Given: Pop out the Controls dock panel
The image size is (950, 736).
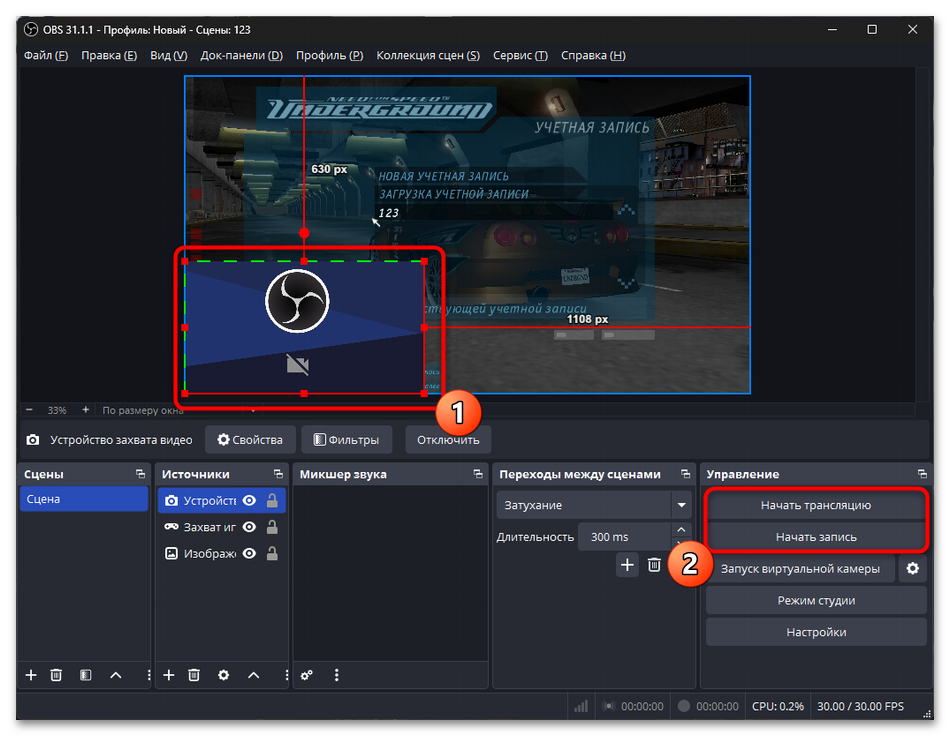Looking at the screenshot, I should pyautogui.click(x=922, y=474).
